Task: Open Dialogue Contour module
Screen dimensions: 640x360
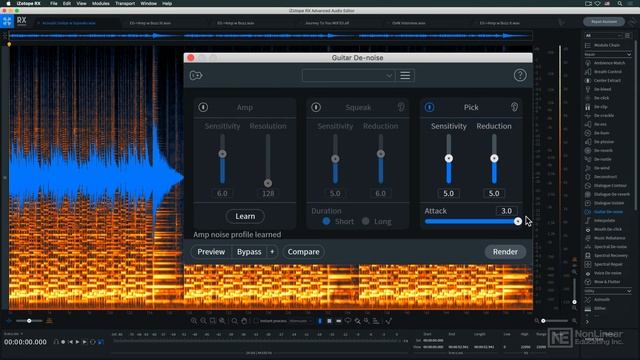Action: (x=606, y=186)
